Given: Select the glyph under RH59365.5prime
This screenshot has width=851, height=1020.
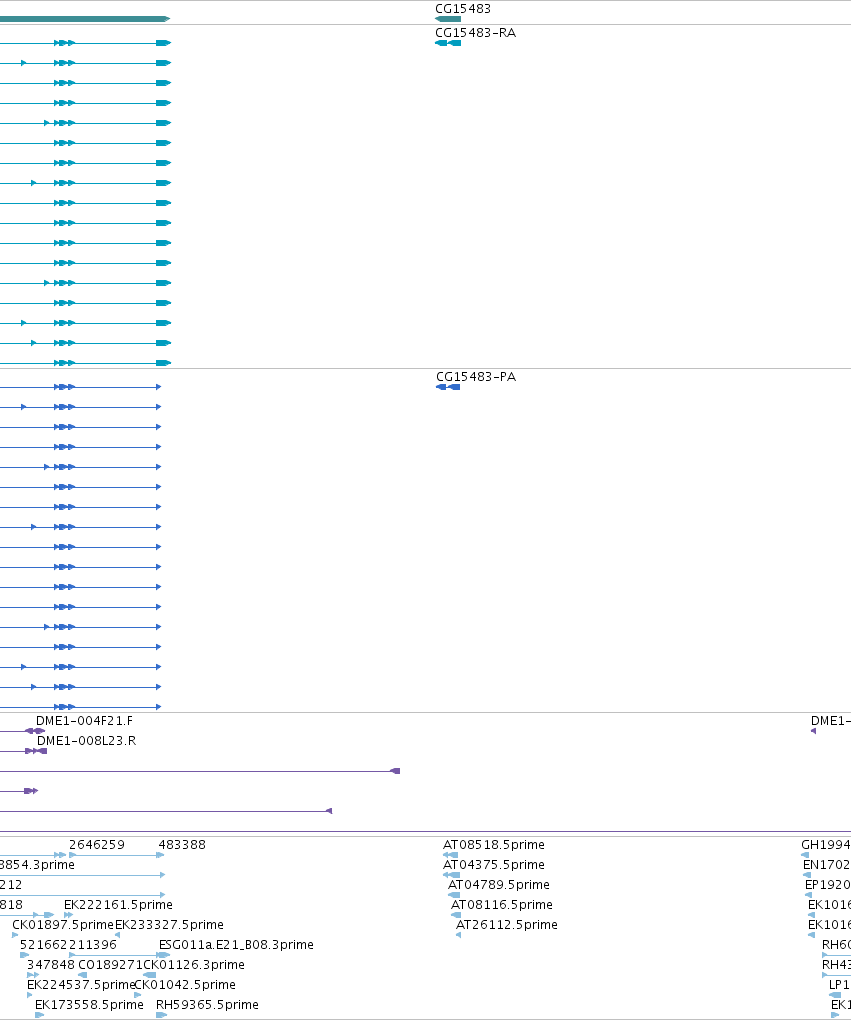Looking at the screenshot, I should click(x=162, y=1015).
